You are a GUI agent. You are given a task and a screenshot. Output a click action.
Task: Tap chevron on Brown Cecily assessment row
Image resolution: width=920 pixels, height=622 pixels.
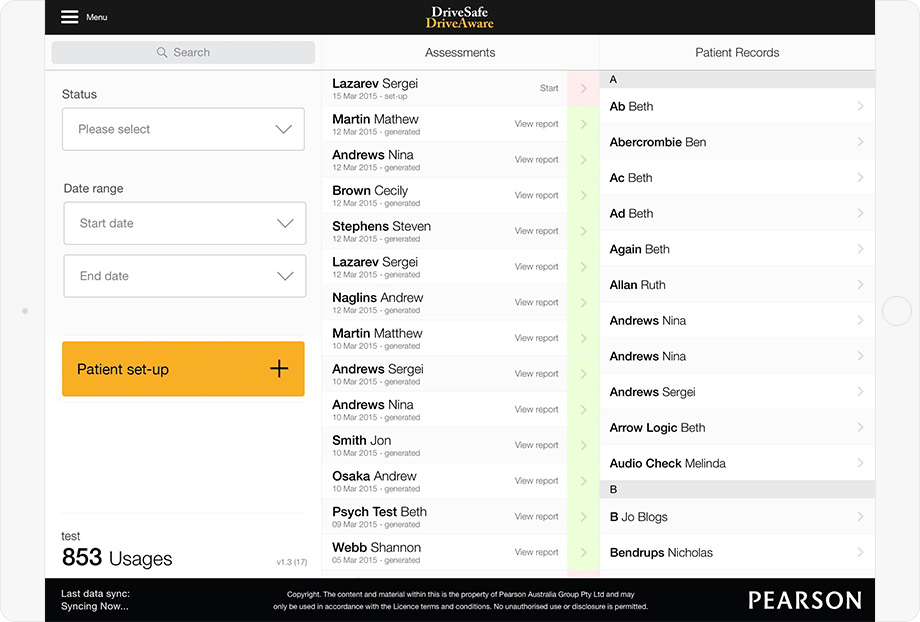(x=583, y=196)
